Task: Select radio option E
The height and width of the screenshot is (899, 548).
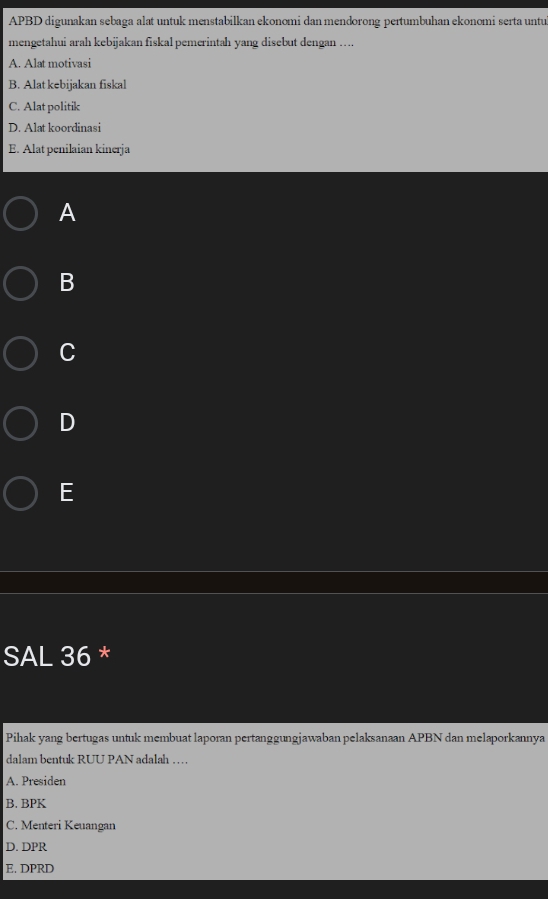Action: pyautogui.click(x=21, y=493)
